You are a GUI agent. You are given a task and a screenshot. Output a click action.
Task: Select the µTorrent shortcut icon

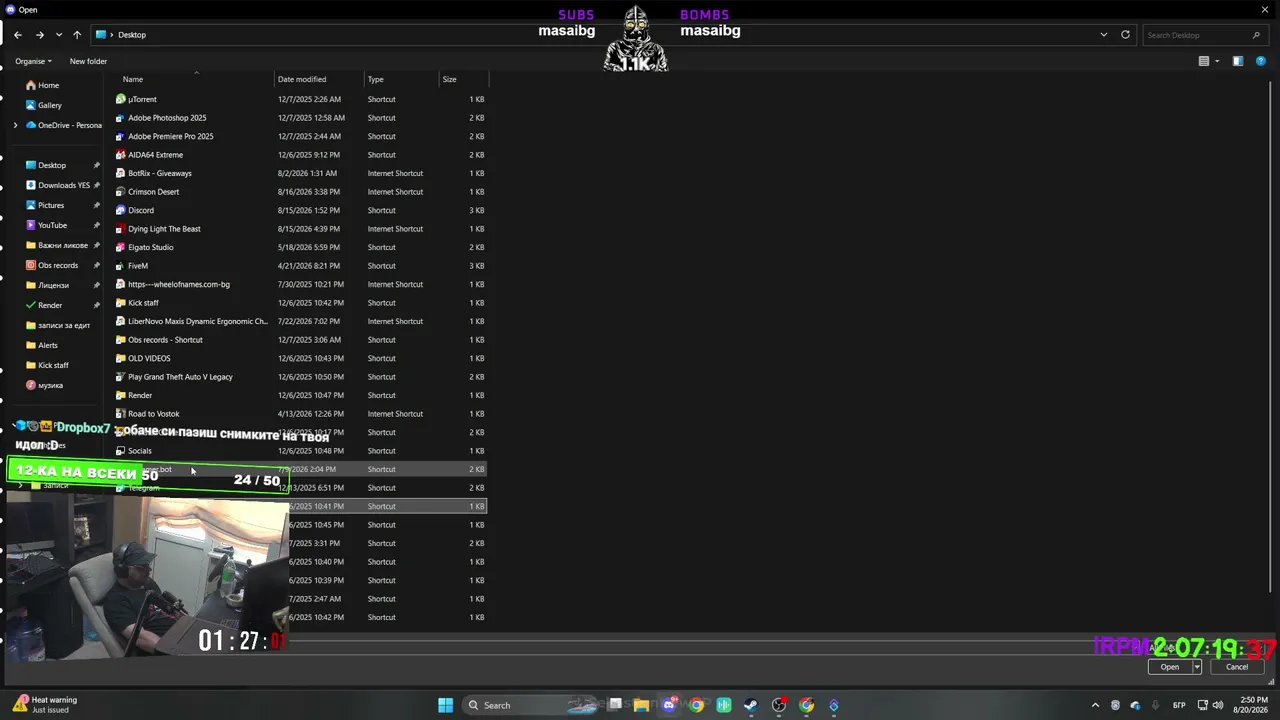tap(121, 99)
